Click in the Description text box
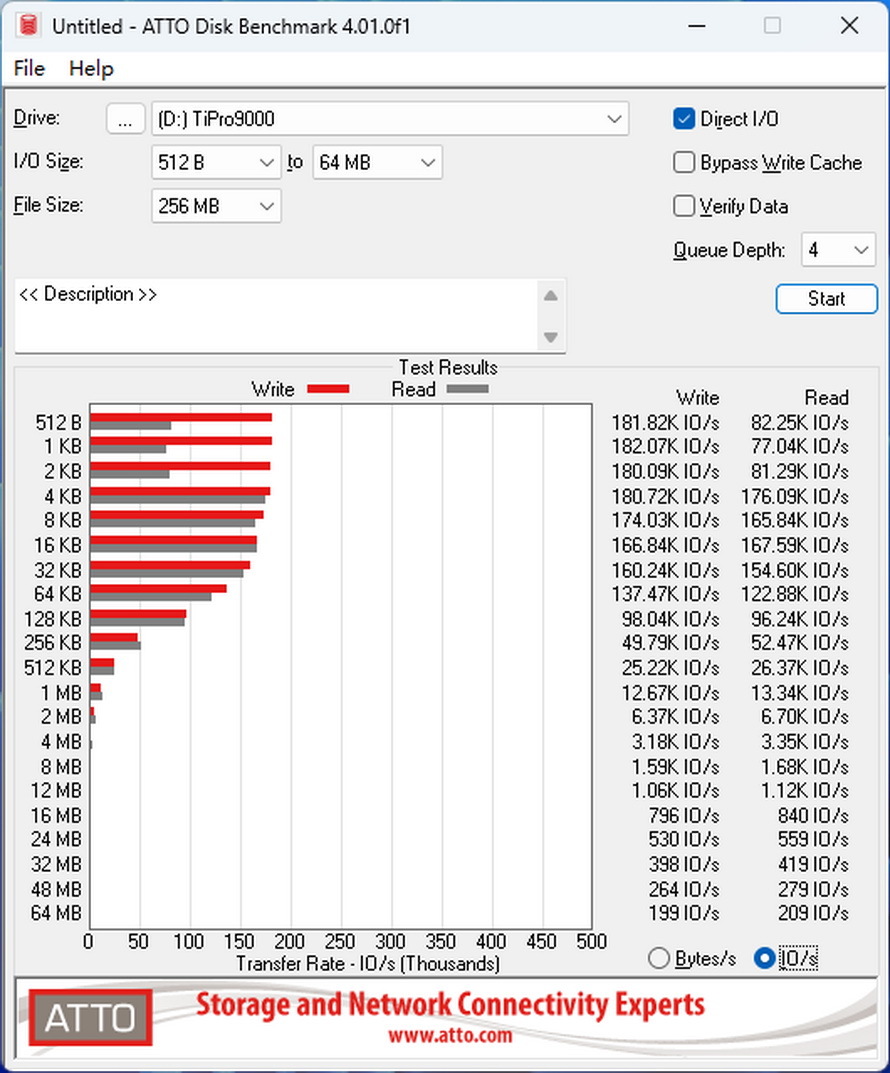The width and height of the screenshot is (890, 1073). click(277, 315)
